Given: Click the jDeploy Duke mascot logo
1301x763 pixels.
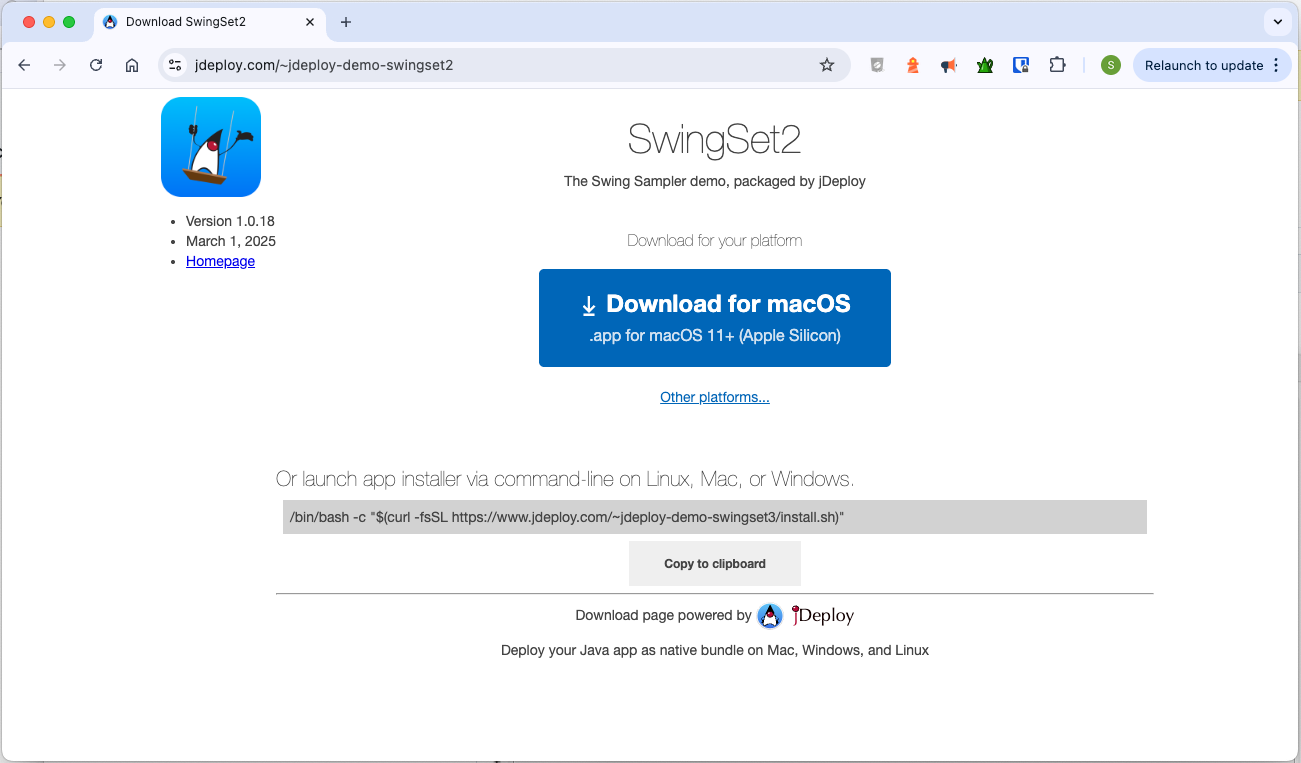Looking at the screenshot, I should click(770, 616).
